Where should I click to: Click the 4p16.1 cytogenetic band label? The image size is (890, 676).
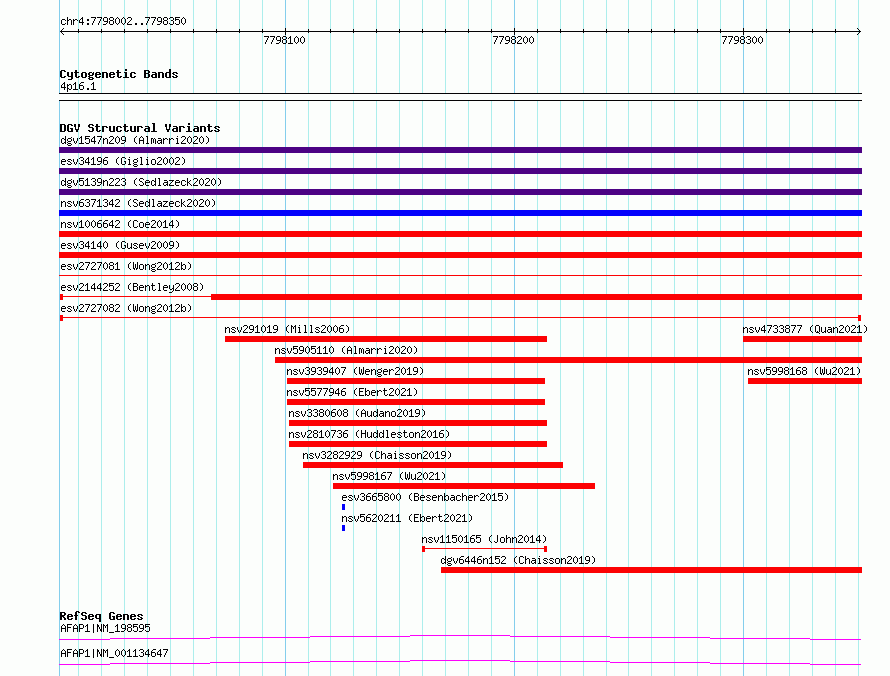pyautogui.click(x=78, y=86)
